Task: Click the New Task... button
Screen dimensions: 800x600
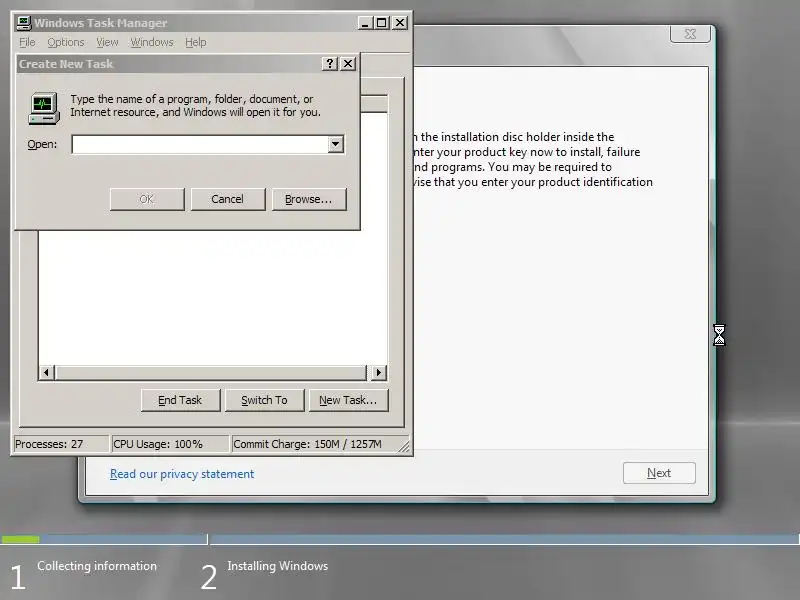Action: click(348, 401)
